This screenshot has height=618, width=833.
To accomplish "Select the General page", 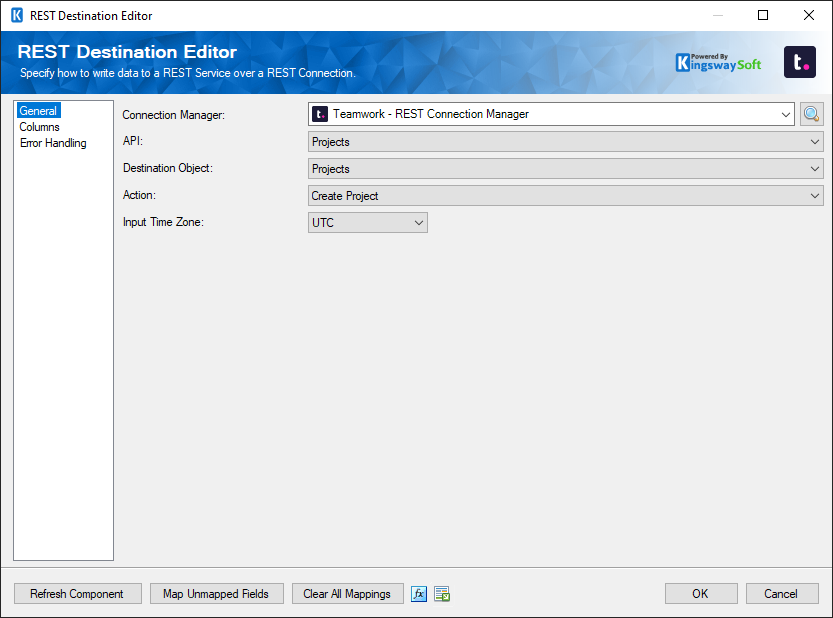I will pyautogui.click(x=38, y=111).
